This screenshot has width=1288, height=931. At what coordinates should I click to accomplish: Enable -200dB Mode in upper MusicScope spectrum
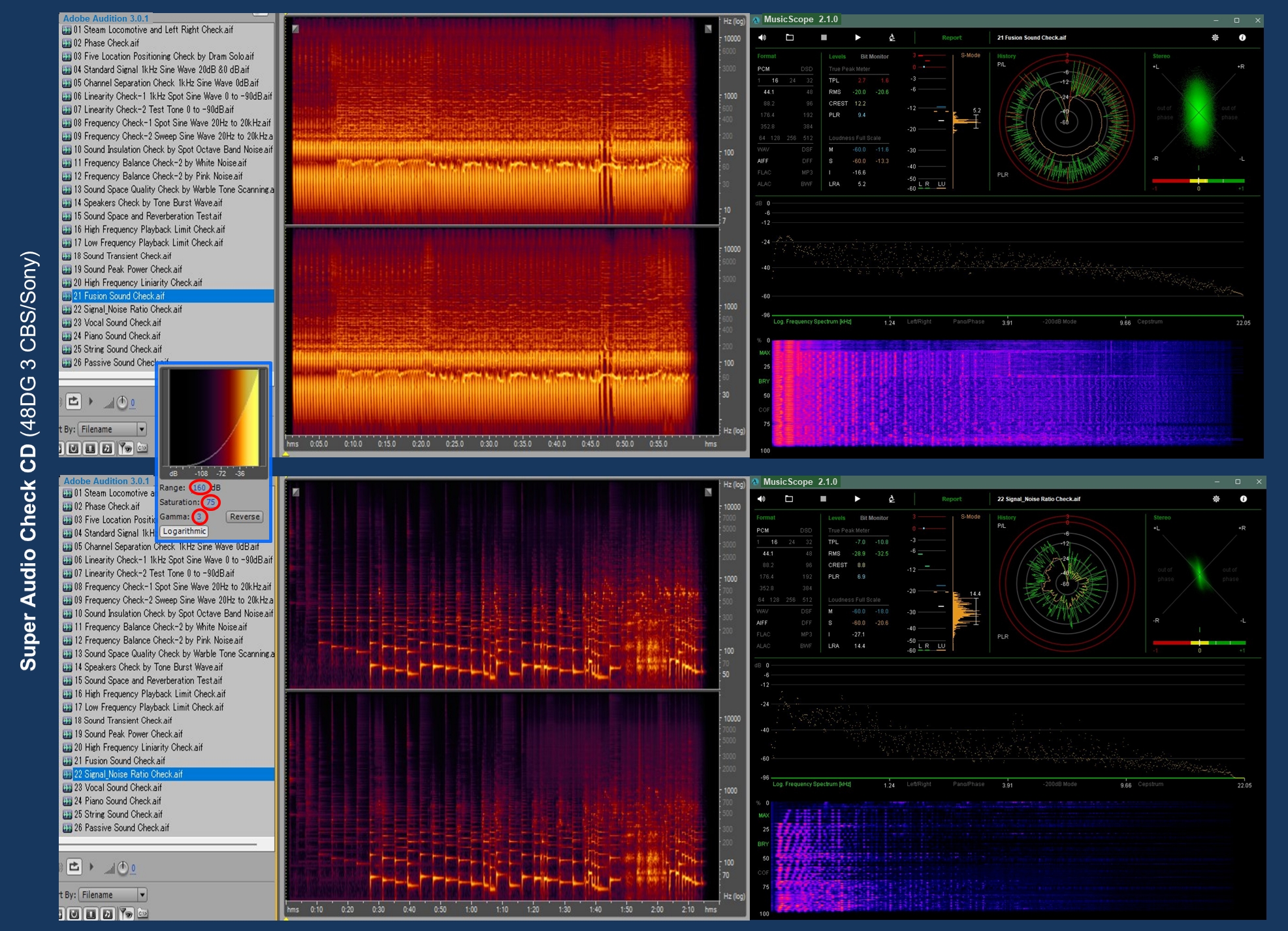point(1059,321)
